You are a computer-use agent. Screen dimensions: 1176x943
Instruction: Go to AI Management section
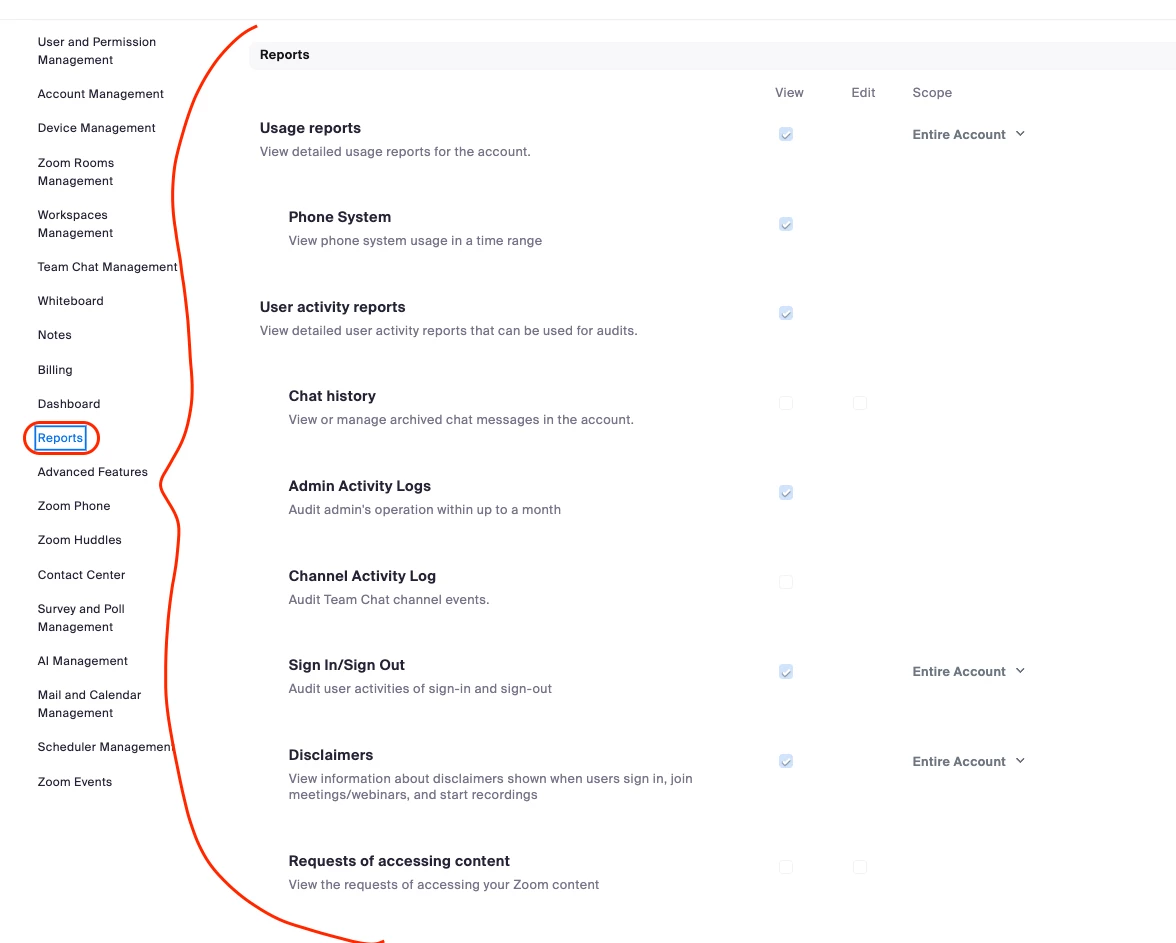point(82,661)
